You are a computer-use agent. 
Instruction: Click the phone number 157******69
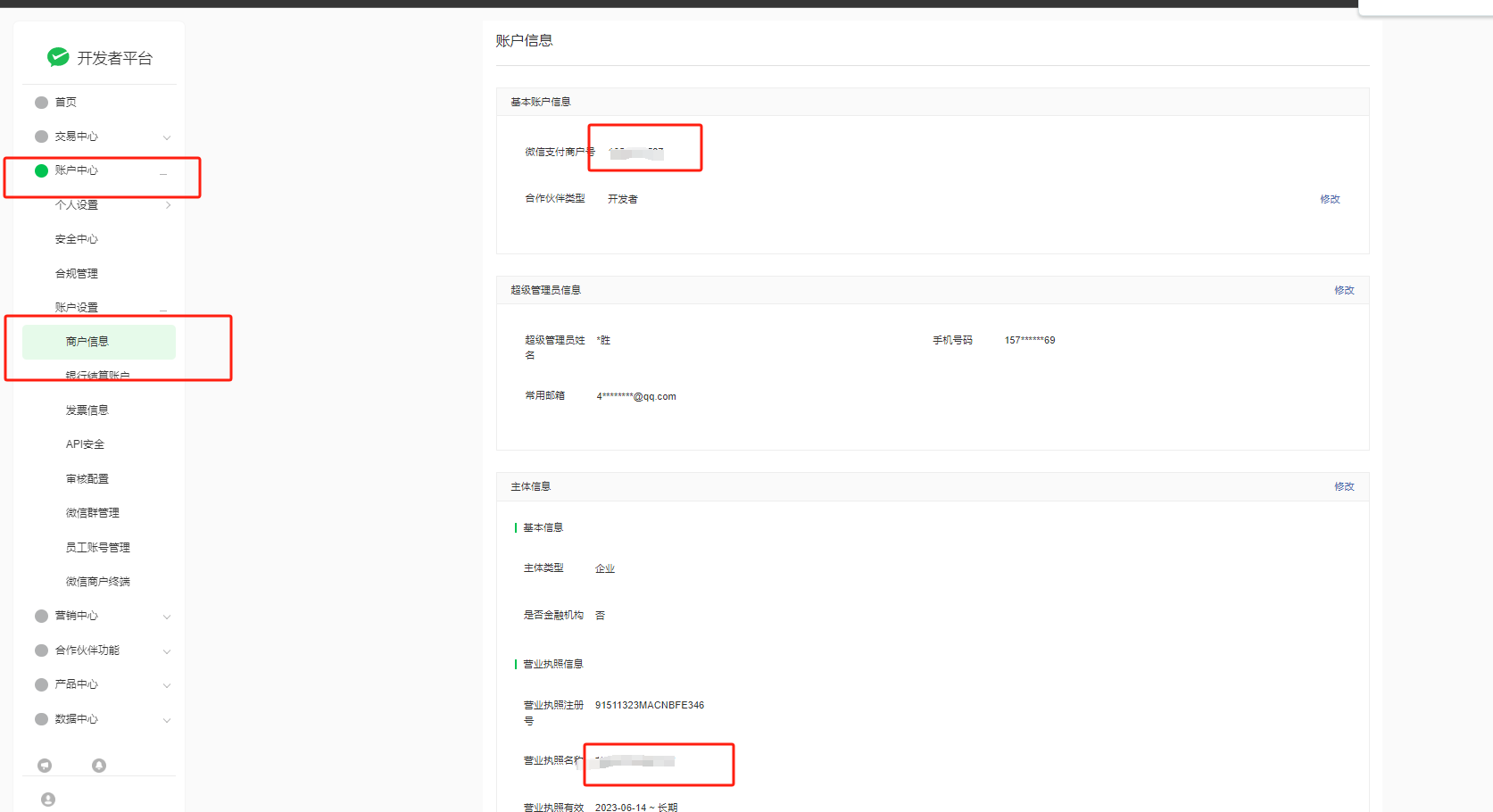1030,340
